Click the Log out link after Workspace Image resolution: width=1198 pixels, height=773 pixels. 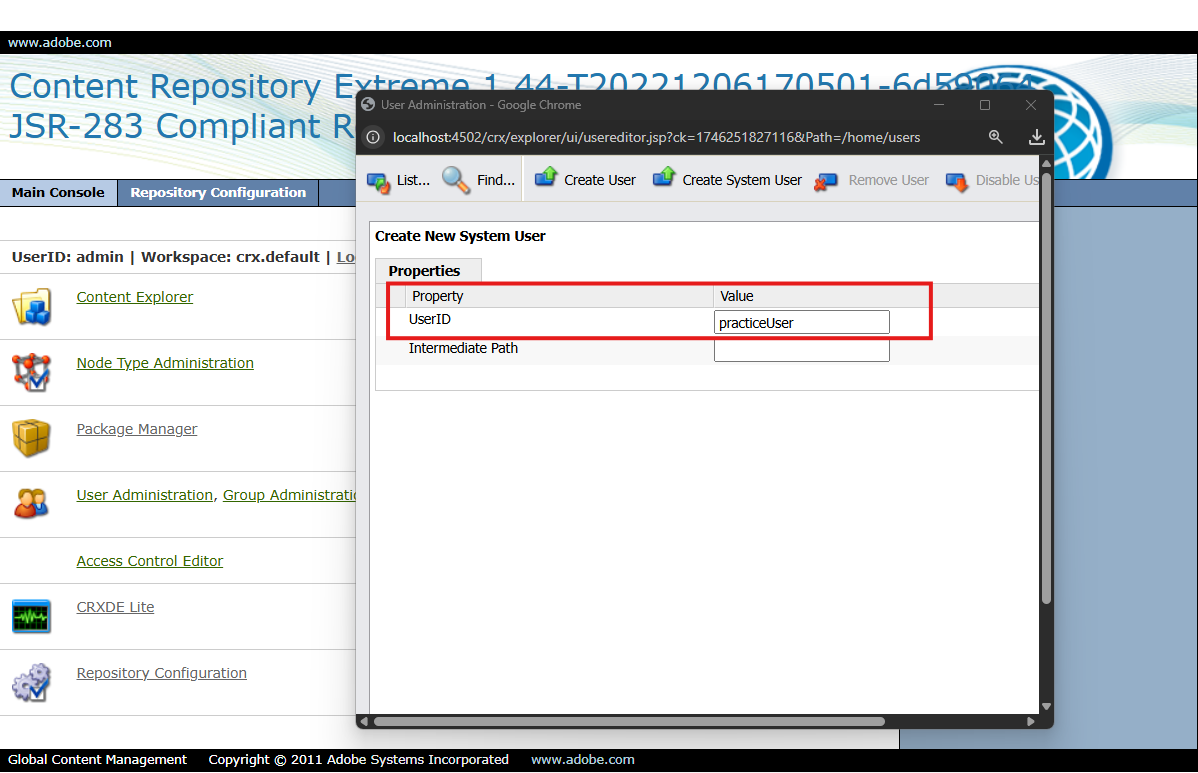tap(346, 257)
